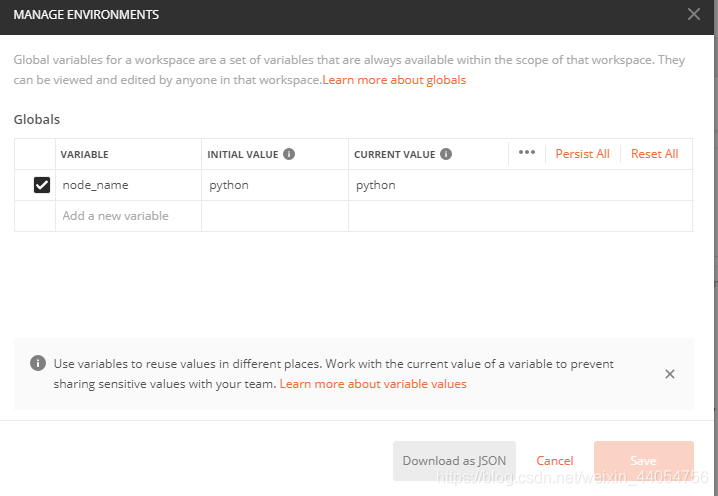Edit initial value python cell
This screenshot has width=718, height=496.
pos(275,185)
